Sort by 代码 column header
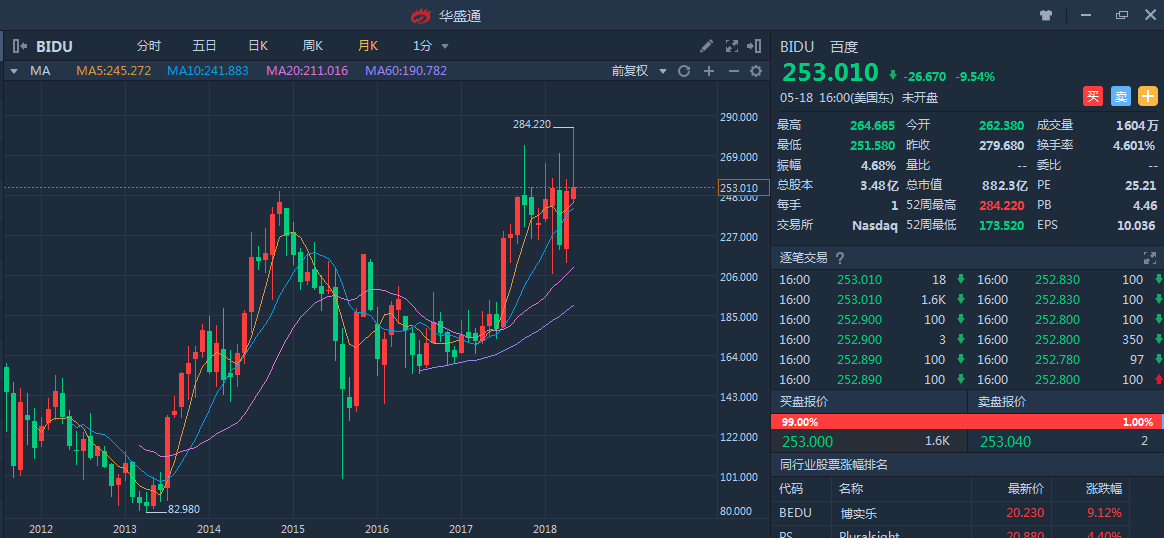The image size is (1164, 538). [x=791, y=489]
